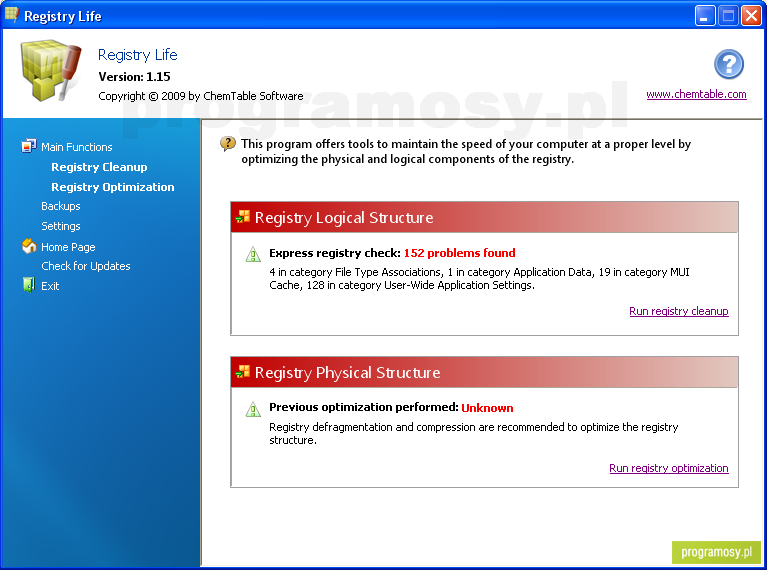Click the red '152 problems found' text
The image size is (767, 570).
(x=459, y=253)
